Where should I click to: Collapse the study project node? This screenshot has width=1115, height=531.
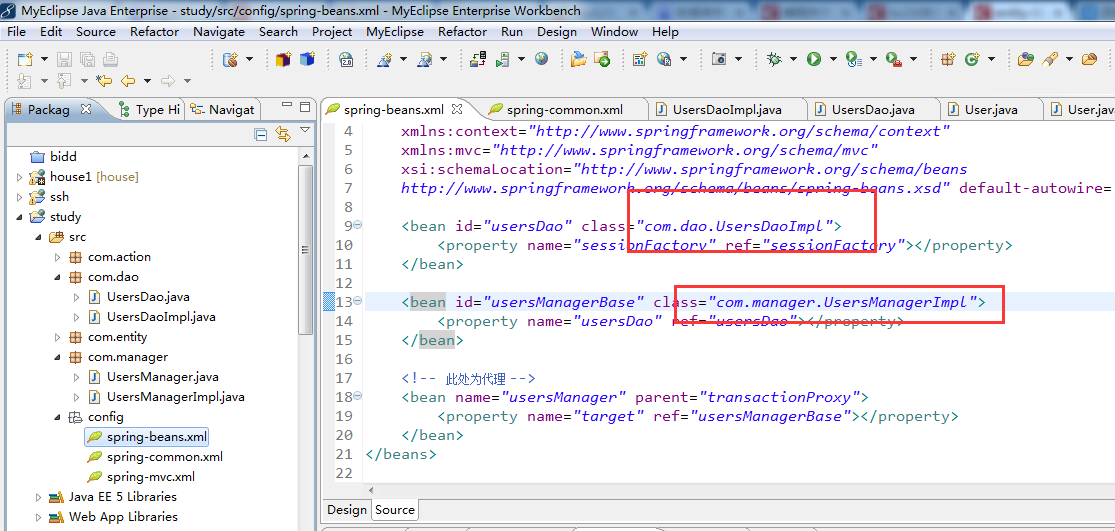click(x=19, y=217)
